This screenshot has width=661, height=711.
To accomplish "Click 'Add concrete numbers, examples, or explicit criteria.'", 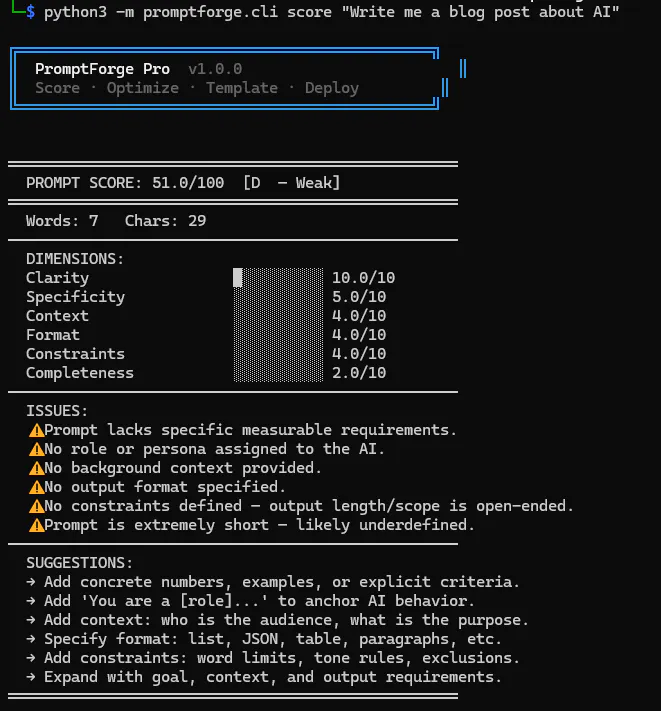I will pos(282,582).
